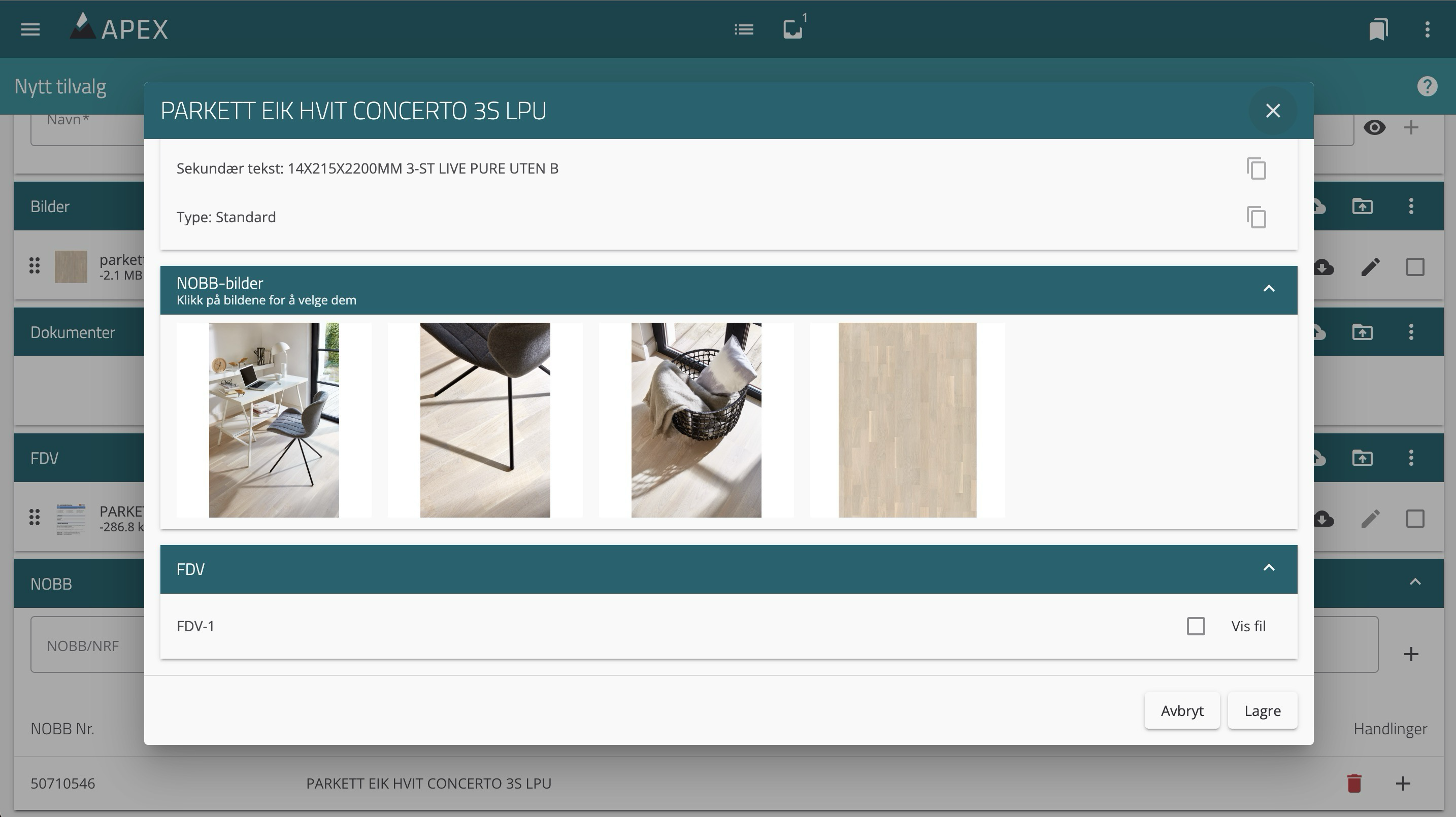Copy the Sekundær tekst value
The width and height of the screenshot is (1456, 817).
click(x=1256, y=169)
